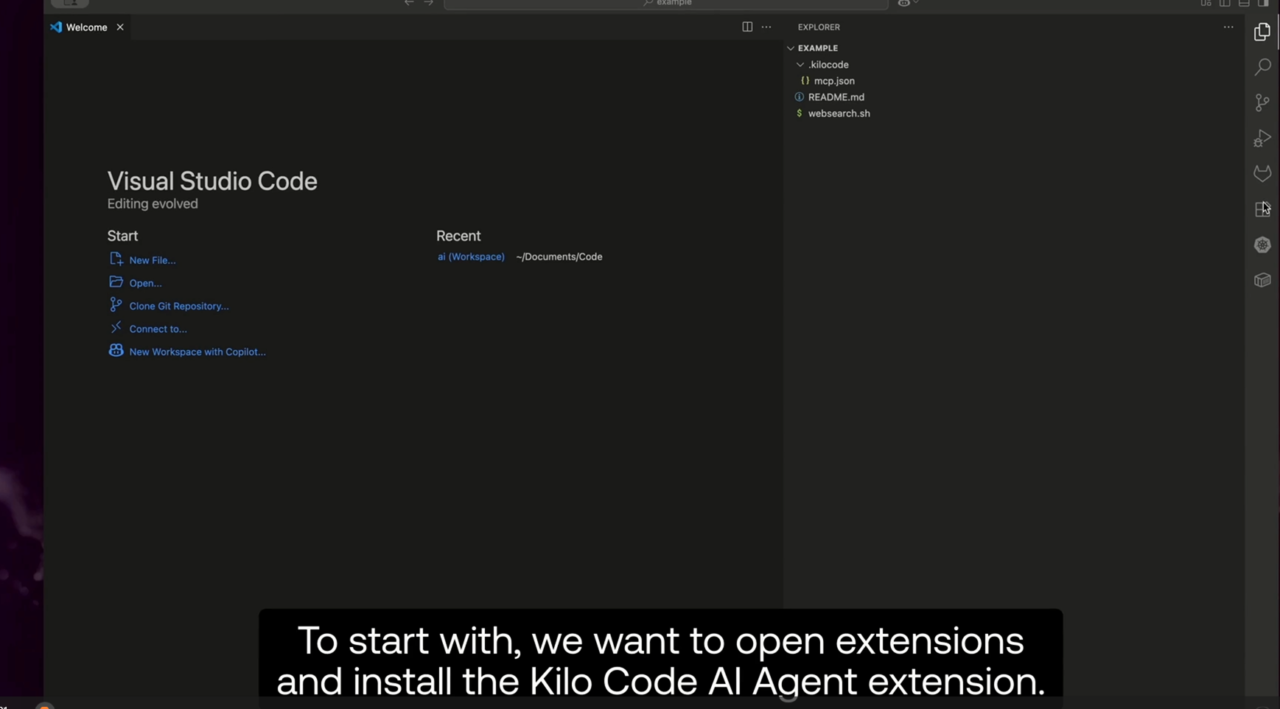
Task: Click Clone Git Repository... link
Action: click(178, 306)
